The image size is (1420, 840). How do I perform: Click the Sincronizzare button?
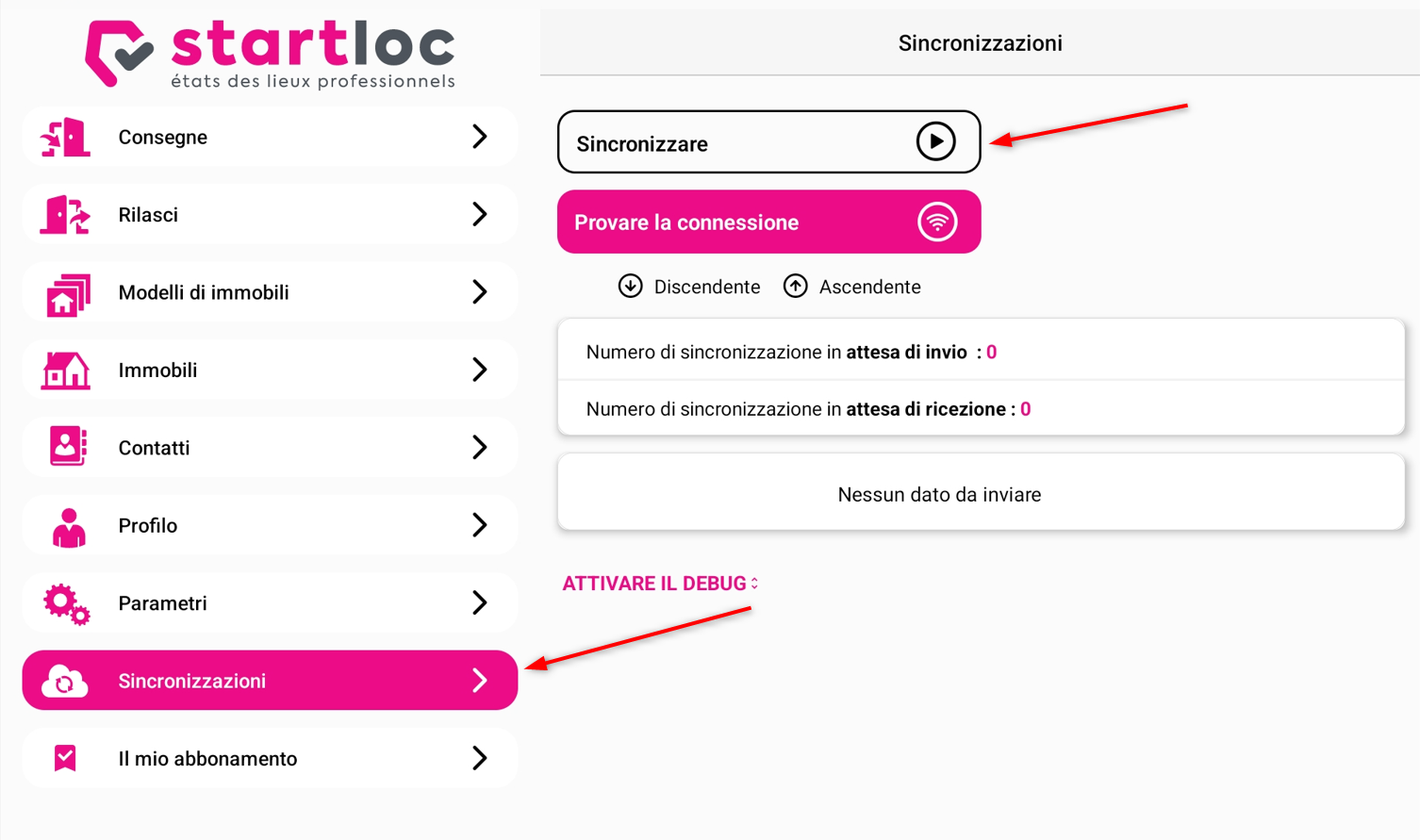point(768,142)
